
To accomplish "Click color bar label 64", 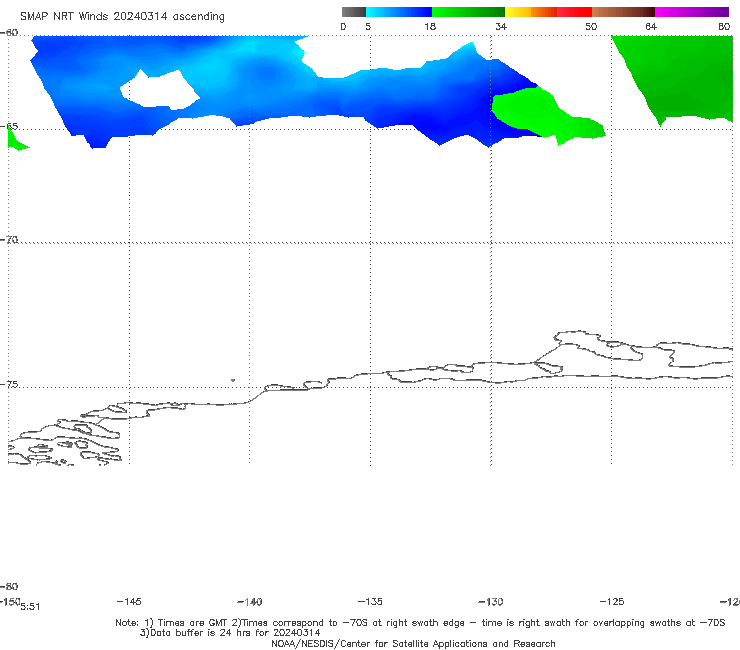I will point(651,26).
